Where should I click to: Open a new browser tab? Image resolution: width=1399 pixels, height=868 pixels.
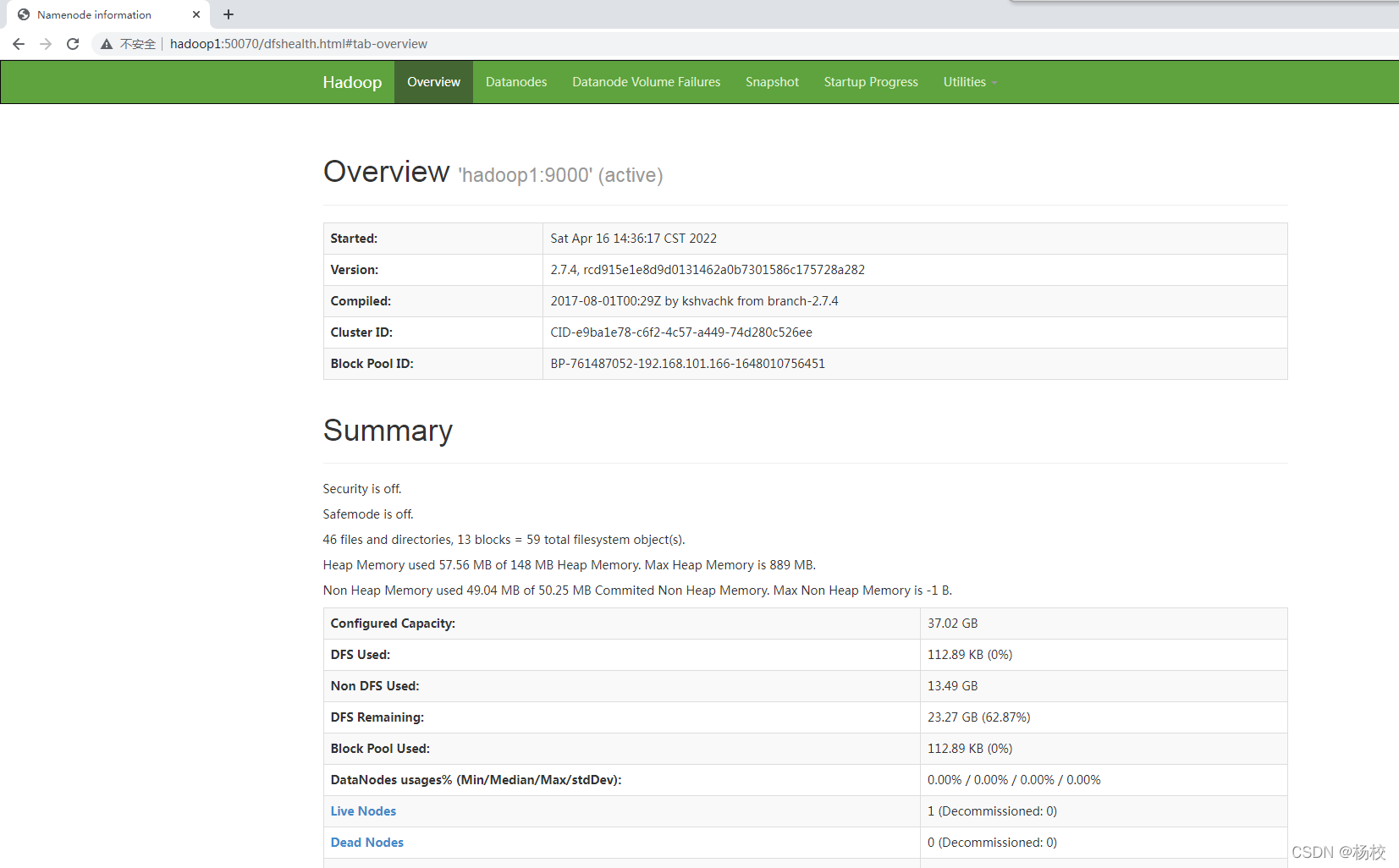pyautogui.click(x=229, y=14)
